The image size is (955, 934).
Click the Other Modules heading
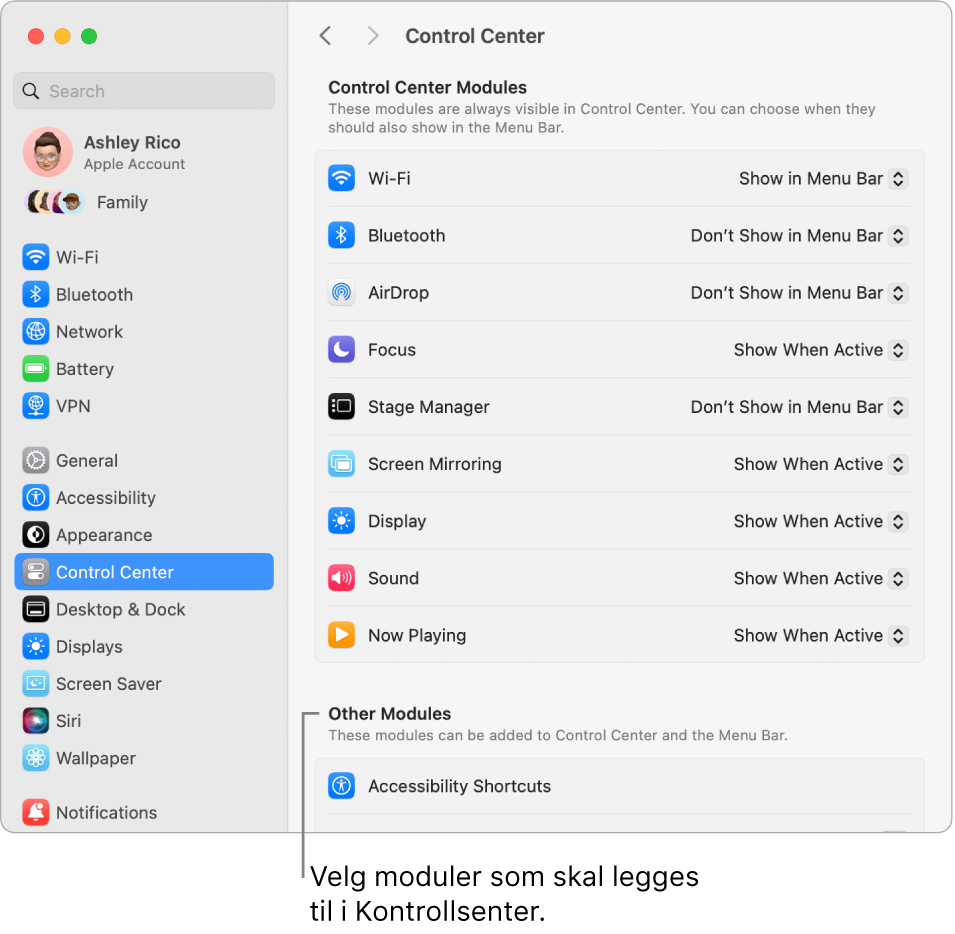coord(390,713)
